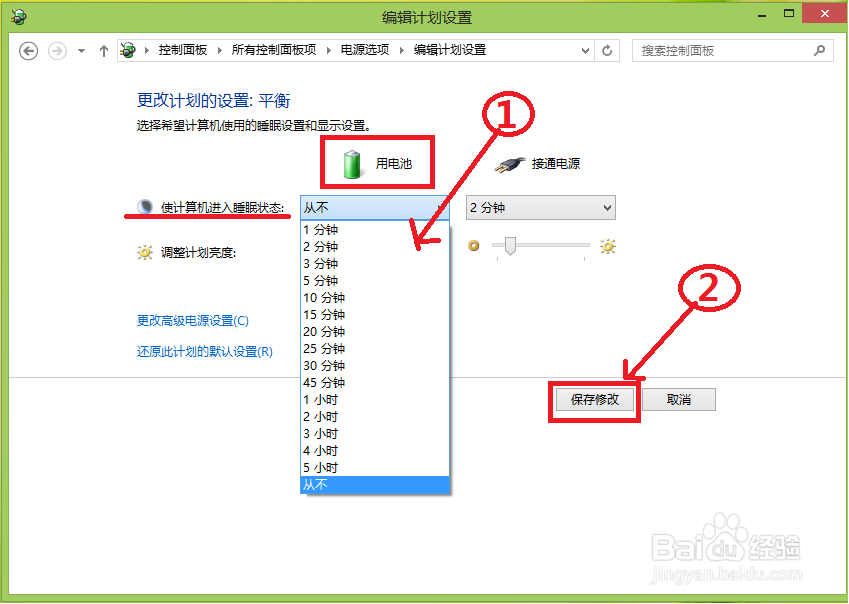This screenshot has width=849, height=604.
Task: Click the brightness slider handle
Action: coord(510,246)
